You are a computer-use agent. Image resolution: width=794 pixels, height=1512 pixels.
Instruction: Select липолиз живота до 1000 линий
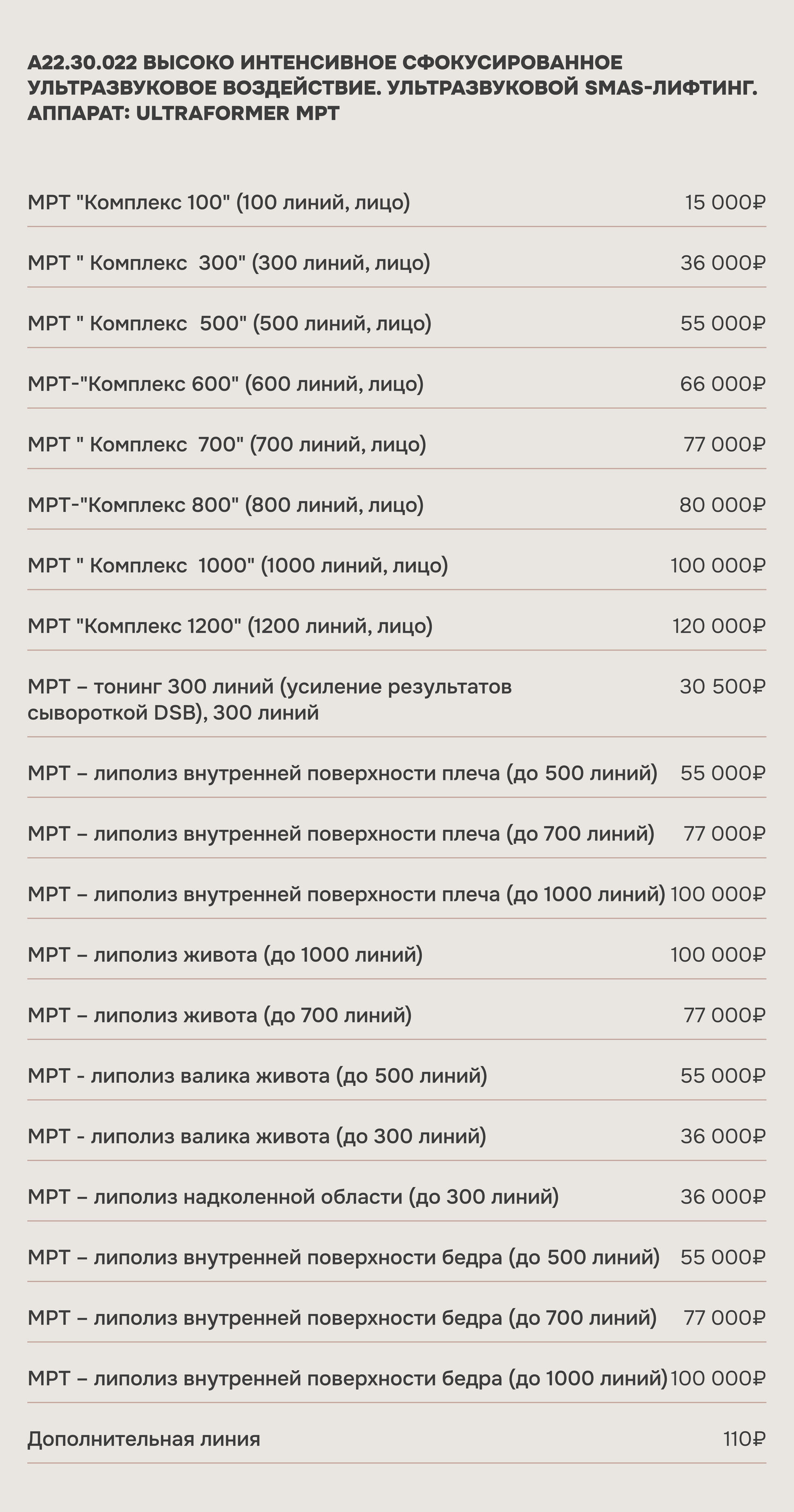(225, 954)
